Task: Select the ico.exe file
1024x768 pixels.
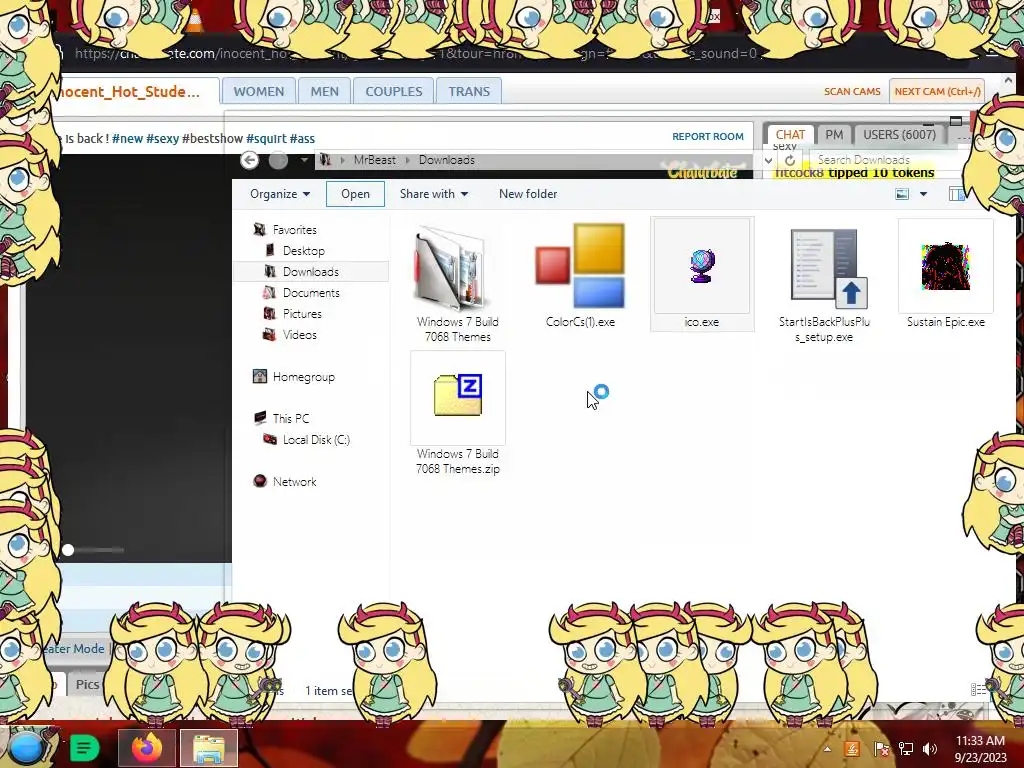Action: point(701,274)
